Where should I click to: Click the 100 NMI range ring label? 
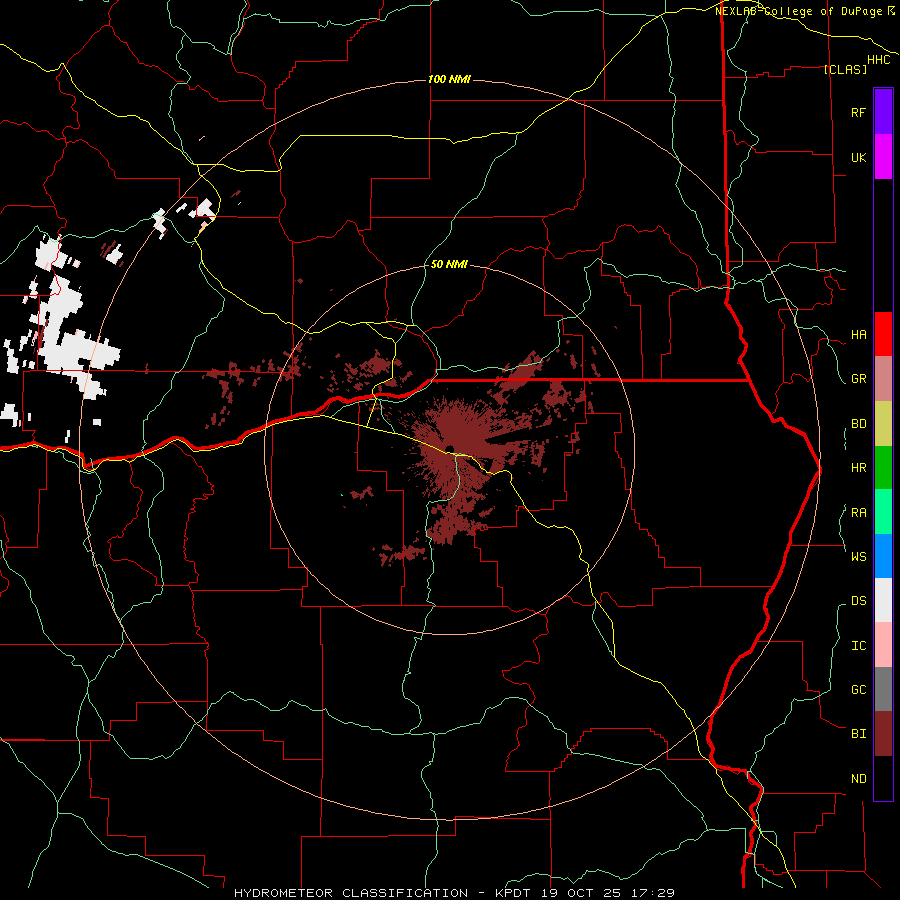click(x=449, y=79)
